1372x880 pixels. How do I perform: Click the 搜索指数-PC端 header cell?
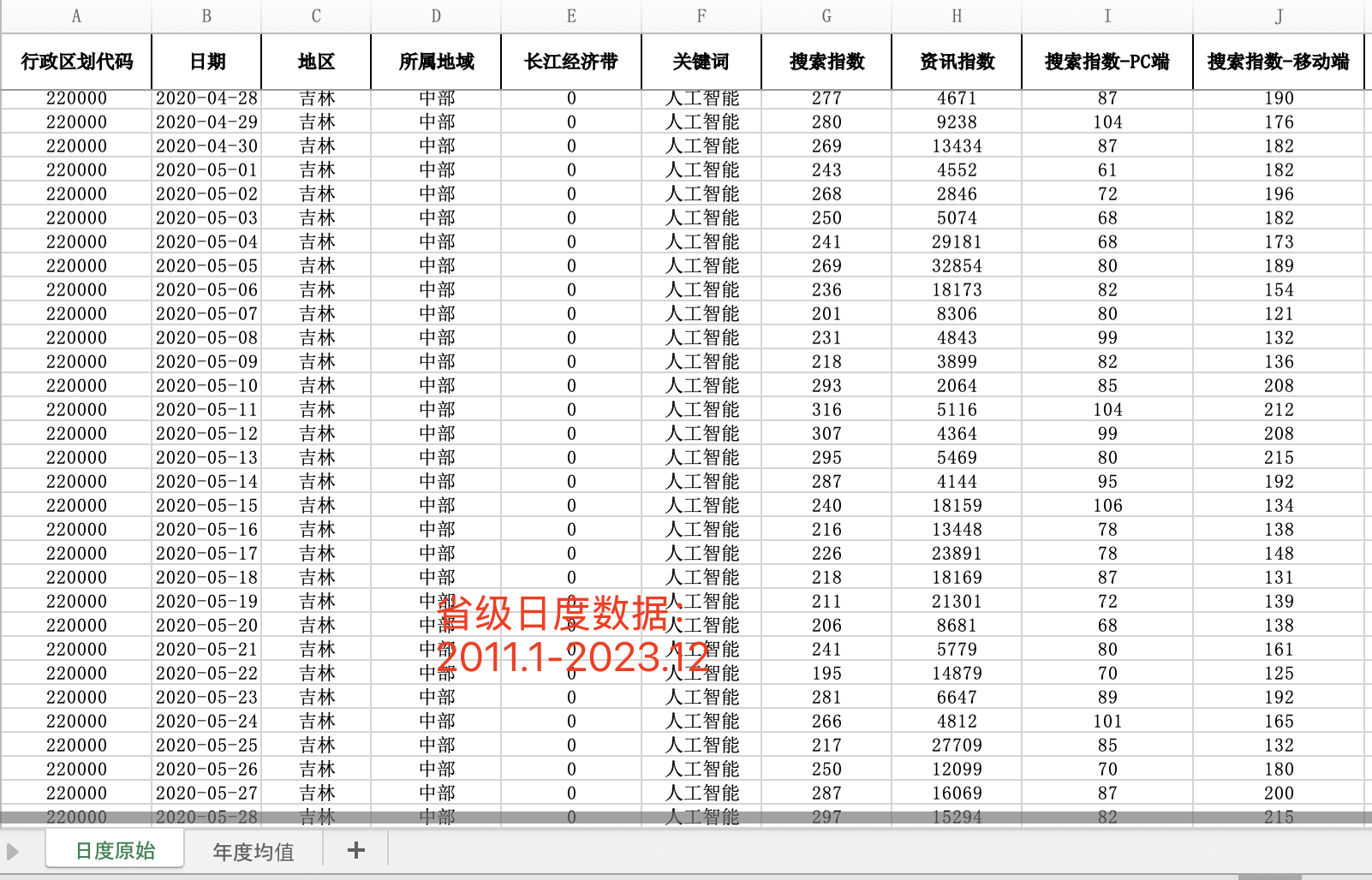1107,62
